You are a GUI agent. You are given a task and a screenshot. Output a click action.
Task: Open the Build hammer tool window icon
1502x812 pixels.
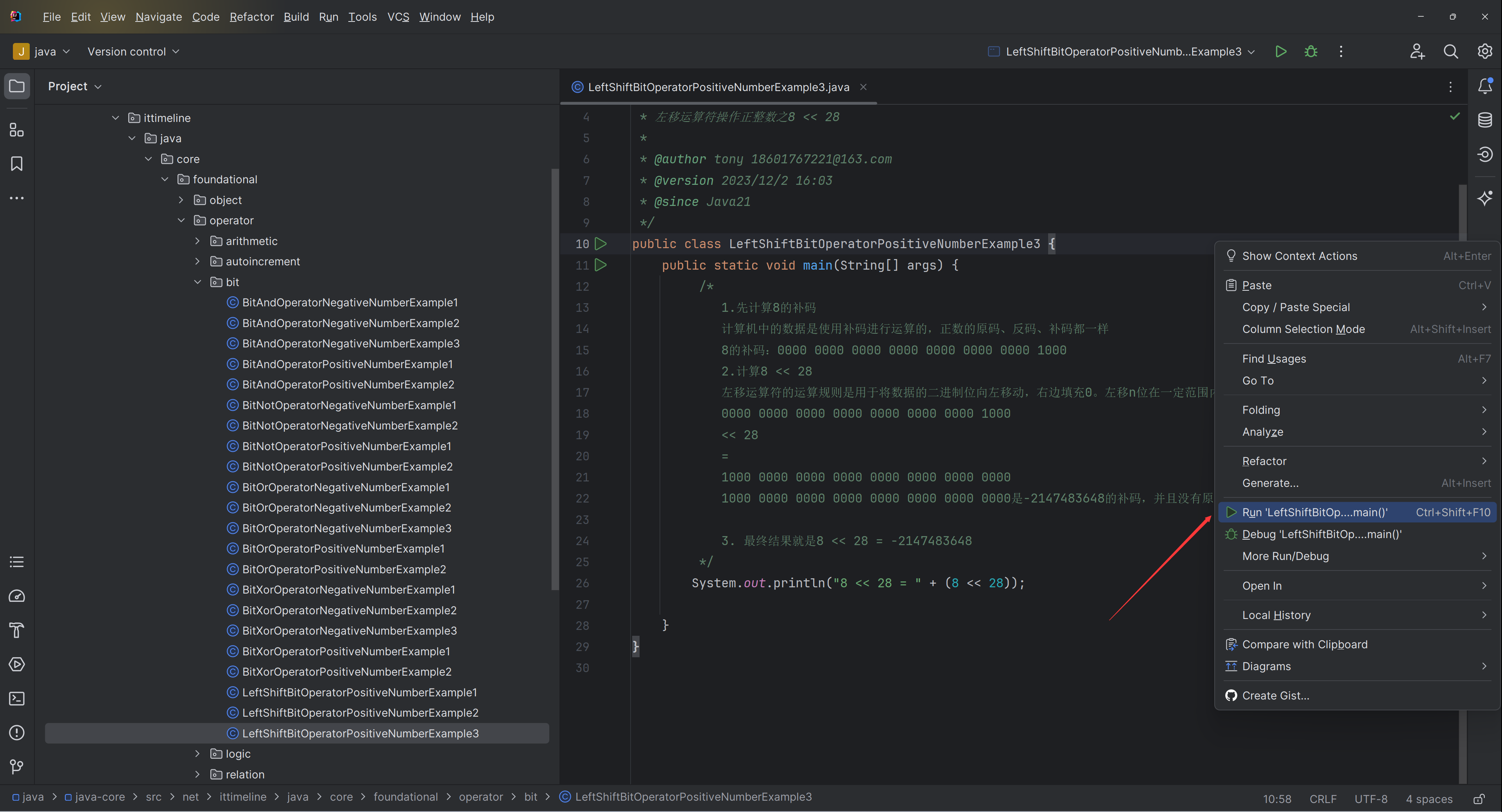[x=17, y=630]
